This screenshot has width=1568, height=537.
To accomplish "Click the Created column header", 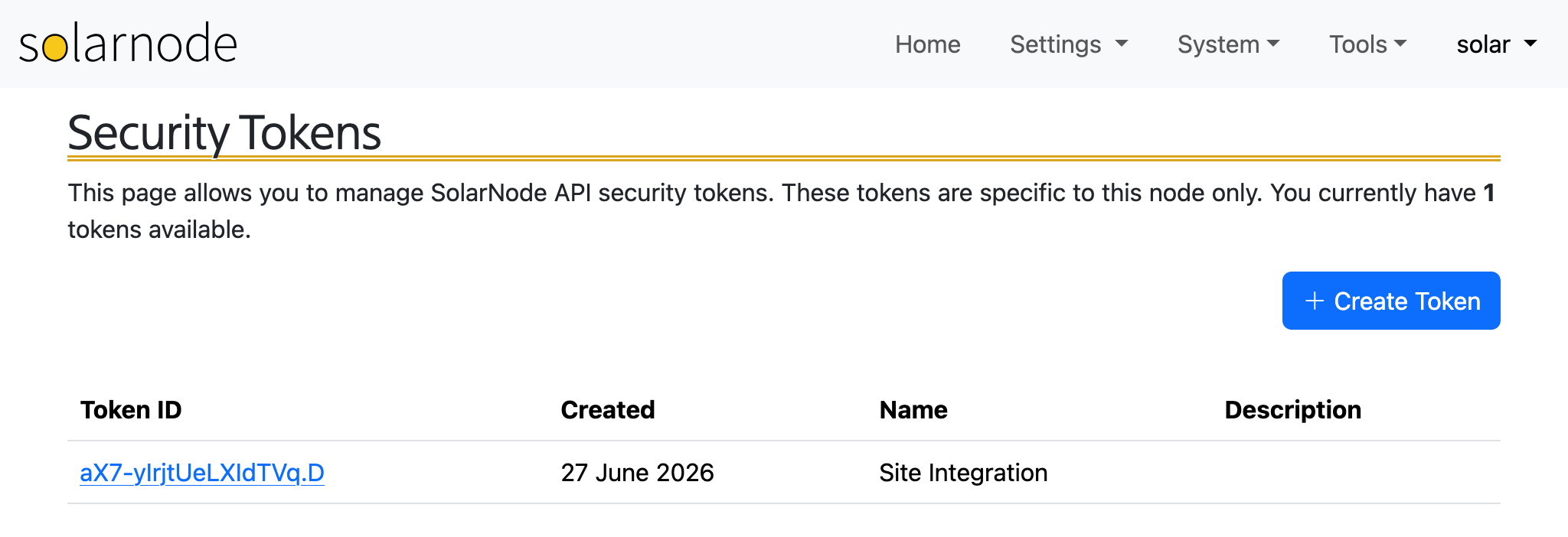I will click(608, 410).
